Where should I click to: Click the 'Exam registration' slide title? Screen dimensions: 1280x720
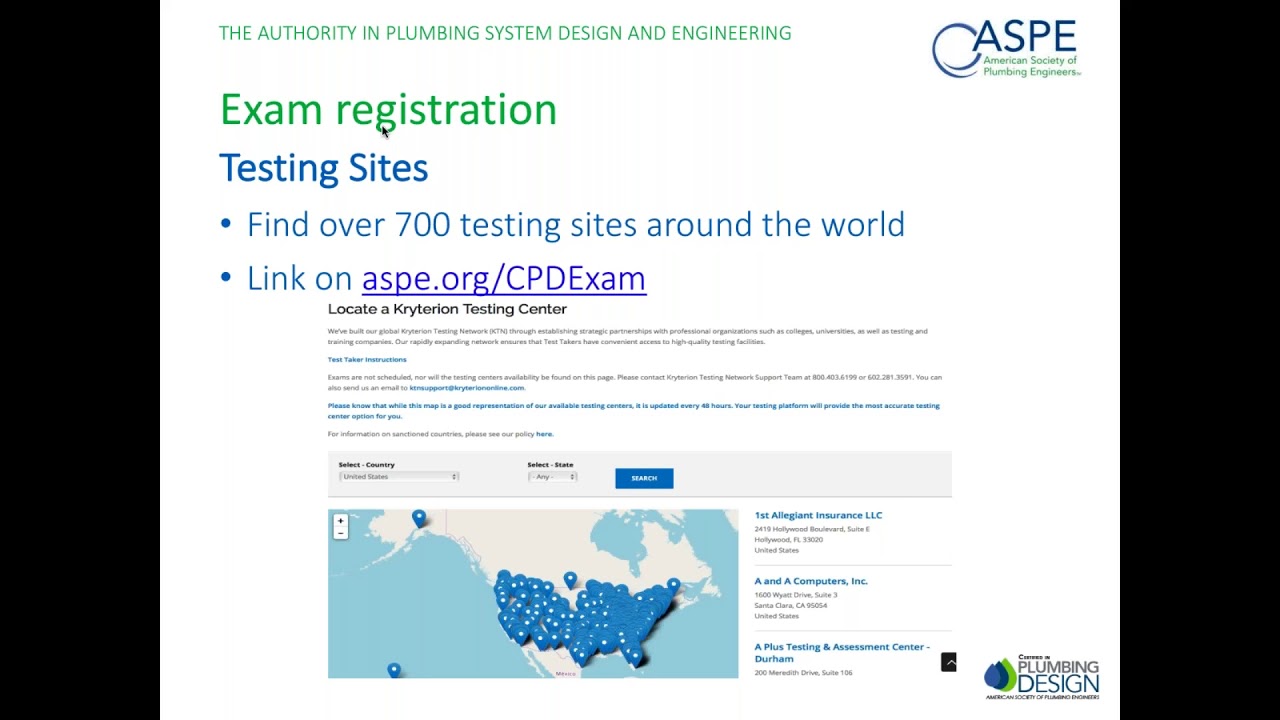388,109
